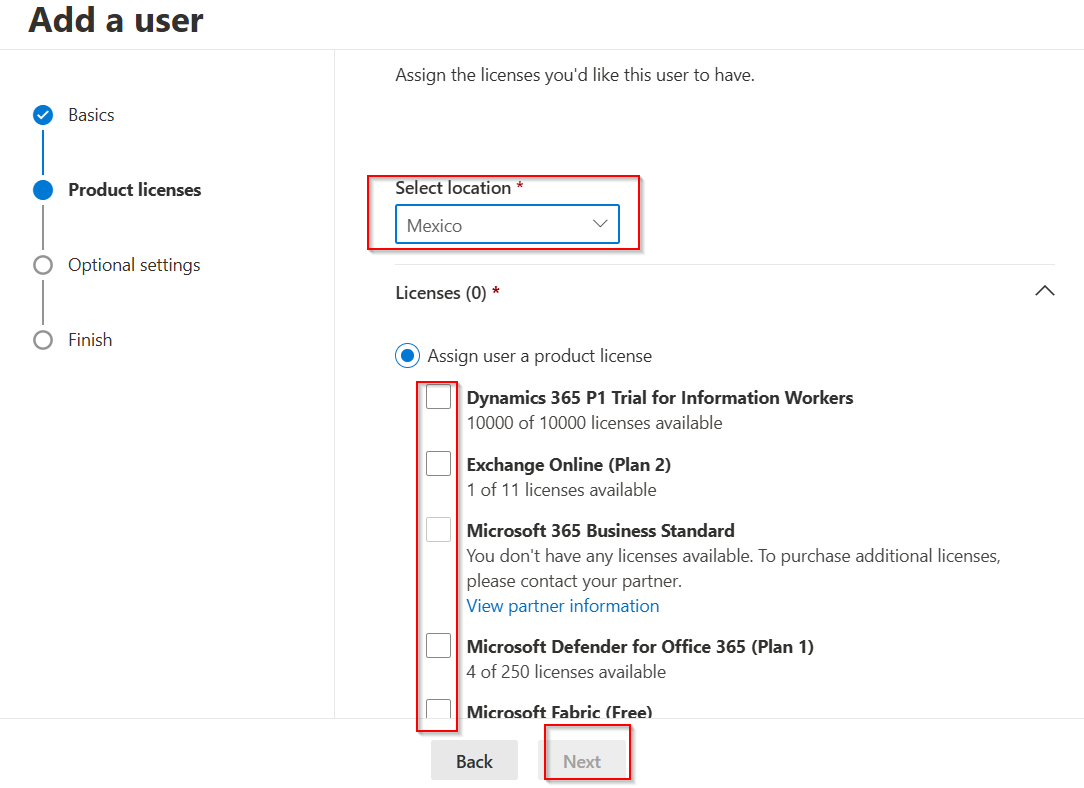Select the Microsoft Fabric (Free) checkbox
This screenshot has height=788, width=1084.
pos(439,710)
